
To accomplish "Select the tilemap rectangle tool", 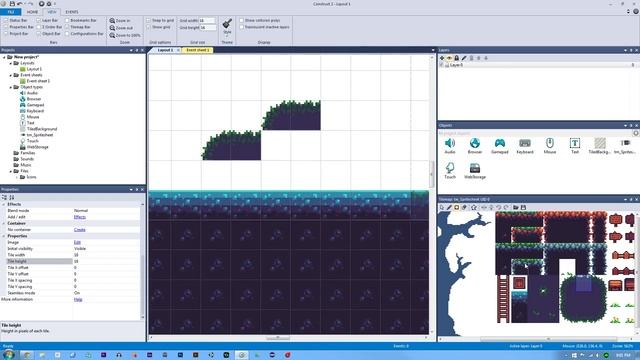I will point(456,207).
